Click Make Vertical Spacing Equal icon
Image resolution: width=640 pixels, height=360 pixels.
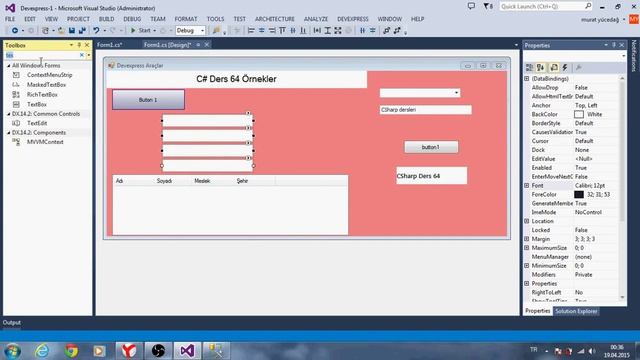[x=373, y=31]
